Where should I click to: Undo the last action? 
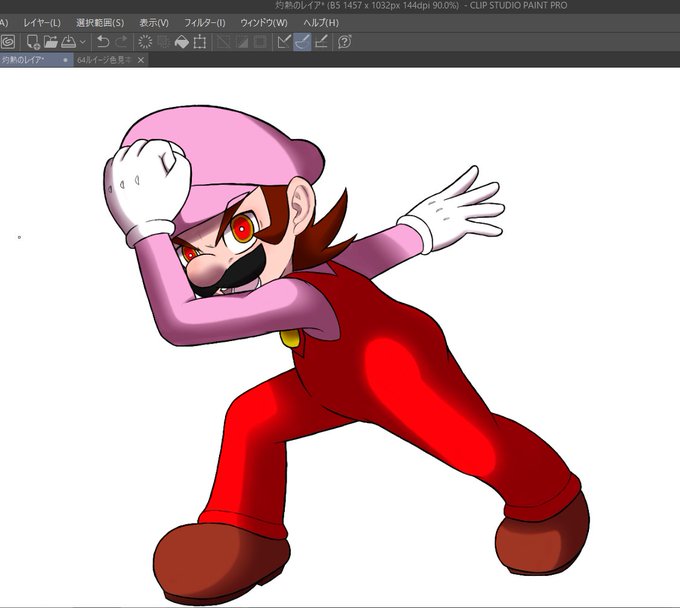103,42
